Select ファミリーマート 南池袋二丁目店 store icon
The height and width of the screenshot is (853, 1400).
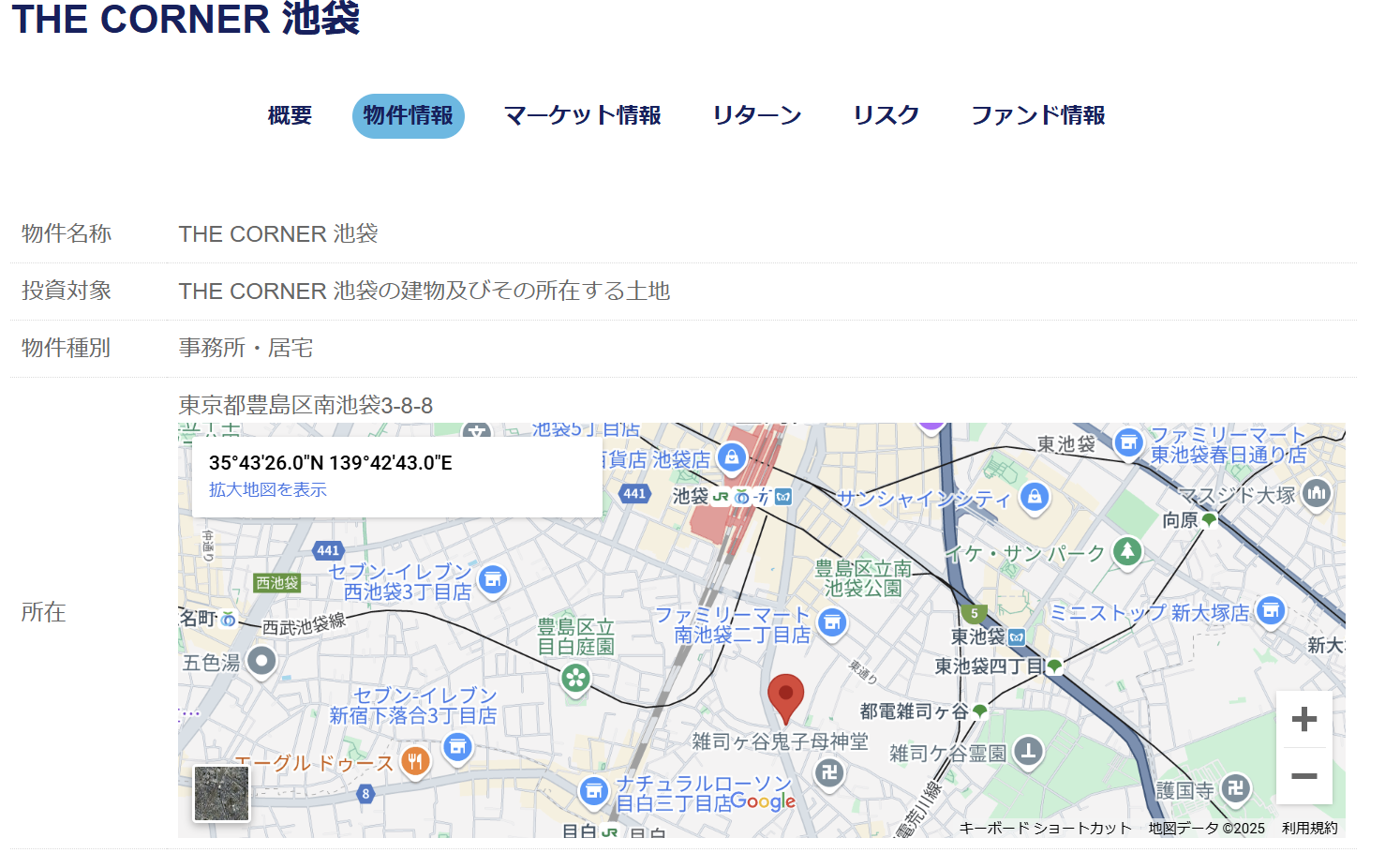click(x=832, y=622)
